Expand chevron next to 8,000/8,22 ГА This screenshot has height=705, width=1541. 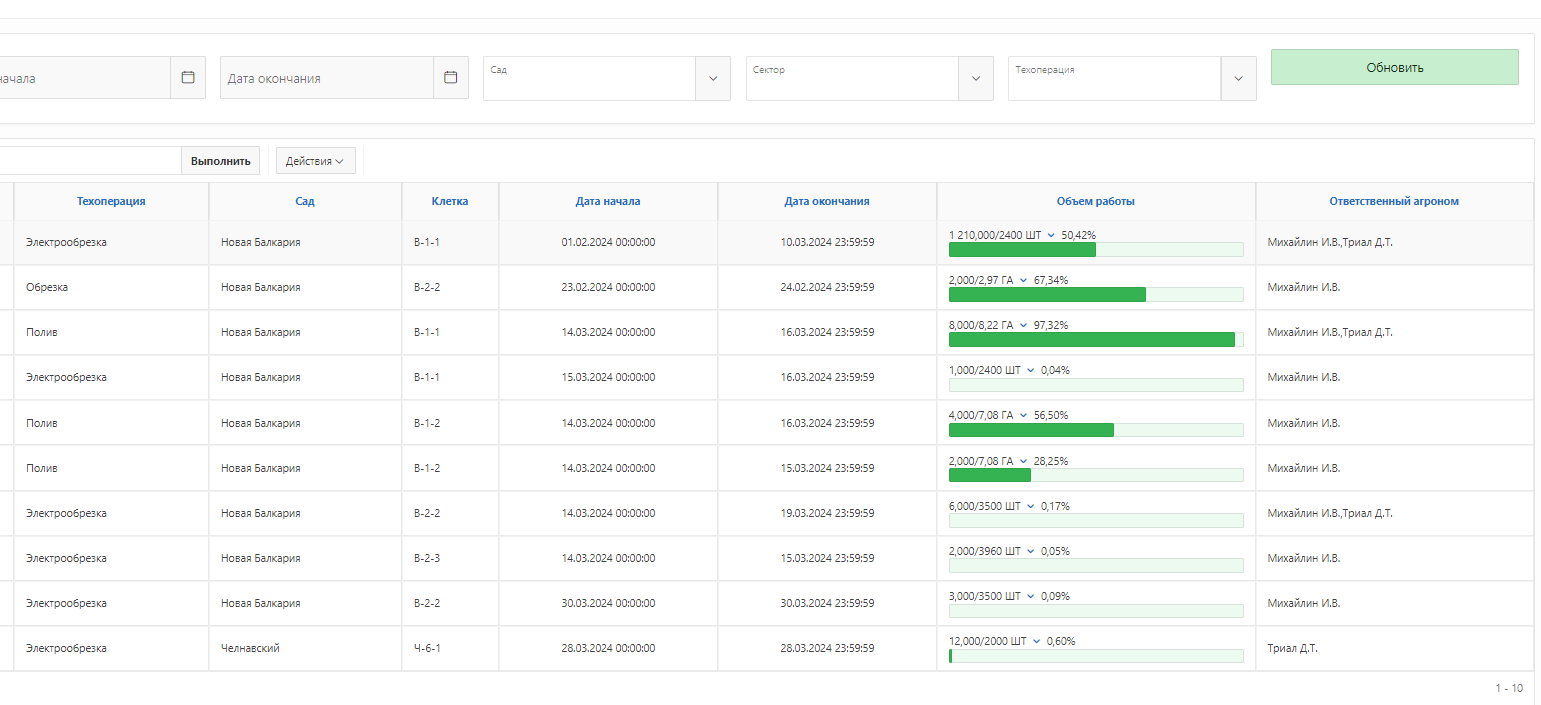tap(1023, 325)
